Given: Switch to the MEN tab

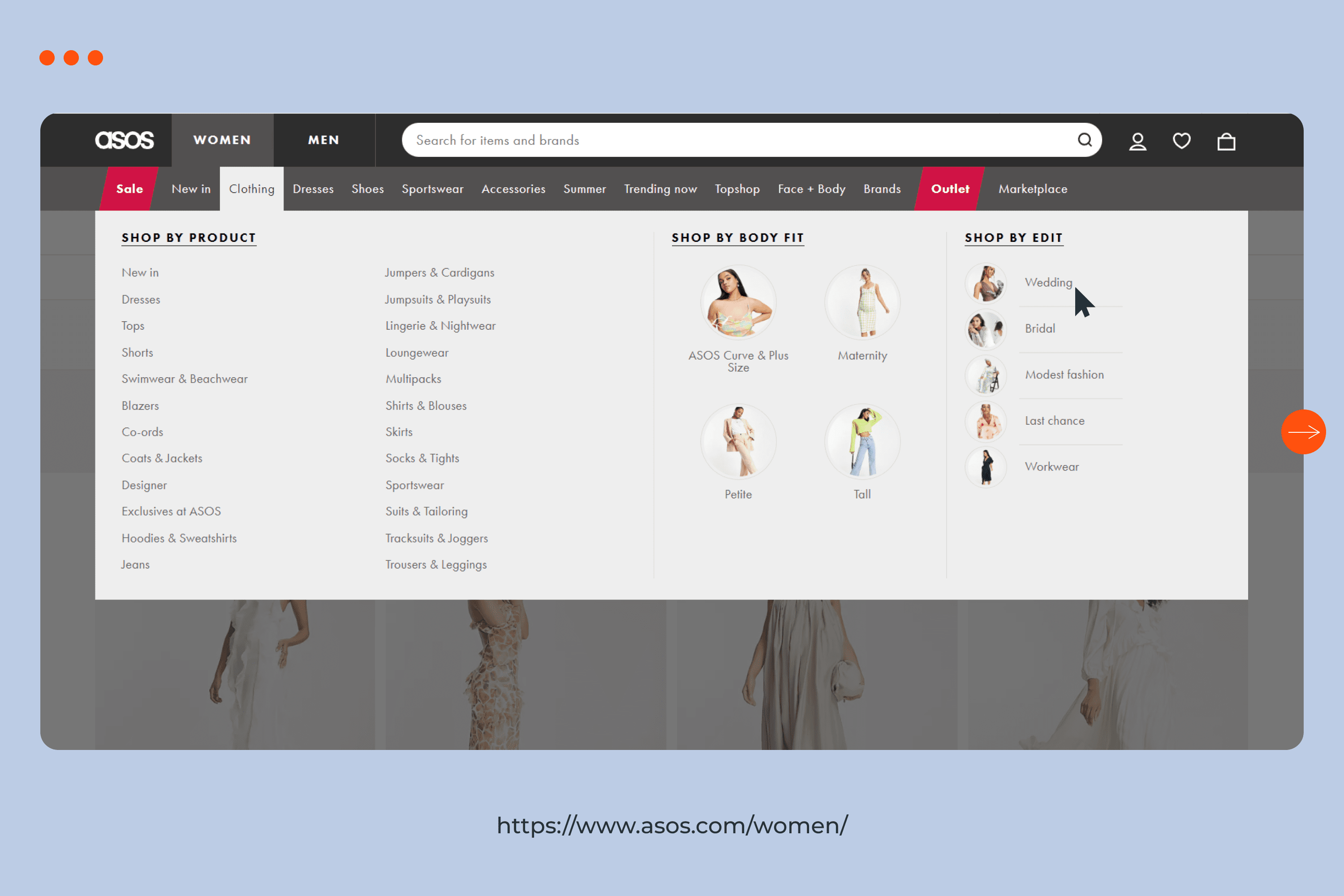Looking at the screenshot, I should (324, 140).
